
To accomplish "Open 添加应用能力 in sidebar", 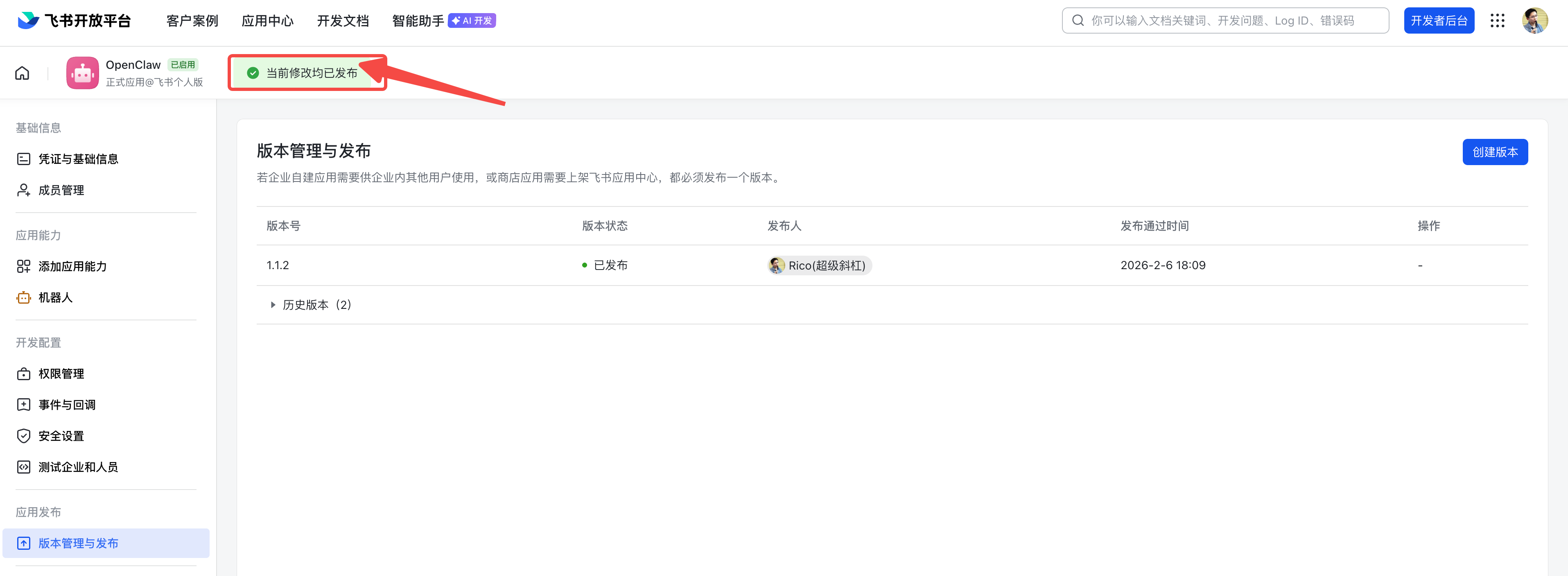I will [72, 266].
